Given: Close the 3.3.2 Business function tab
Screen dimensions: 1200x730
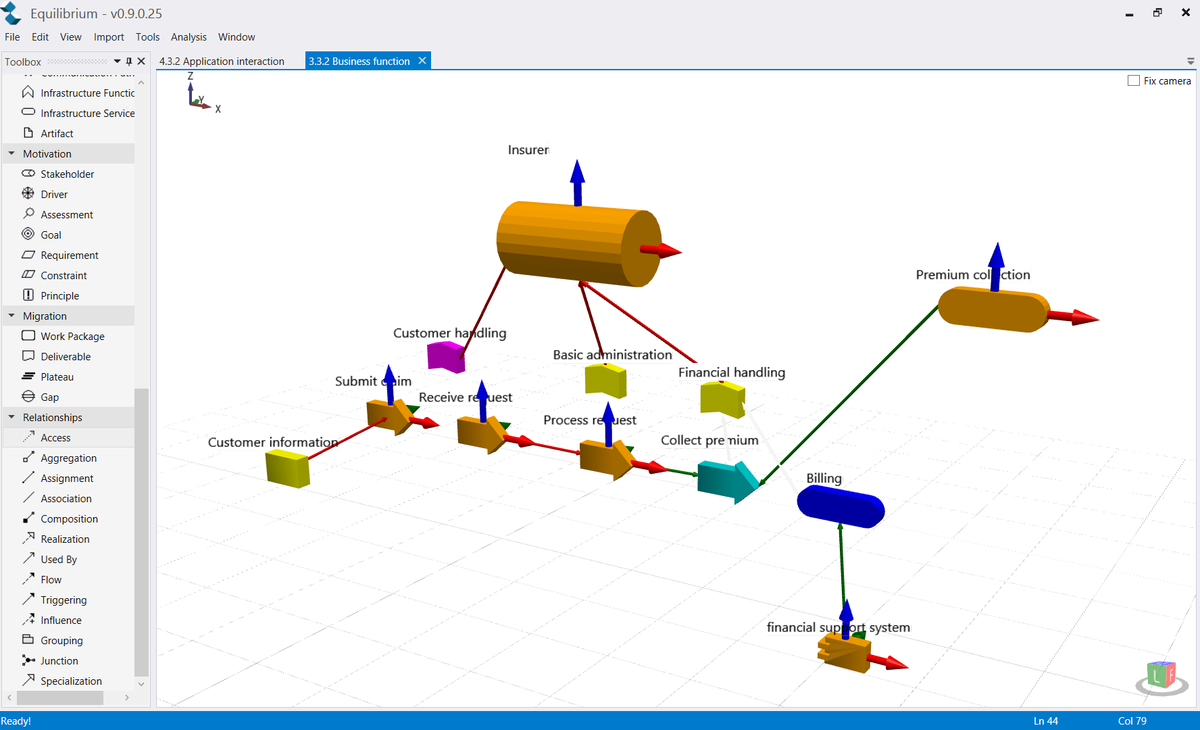Looking at the screenshot, I should pyautogui.click(x=422, y=61).
